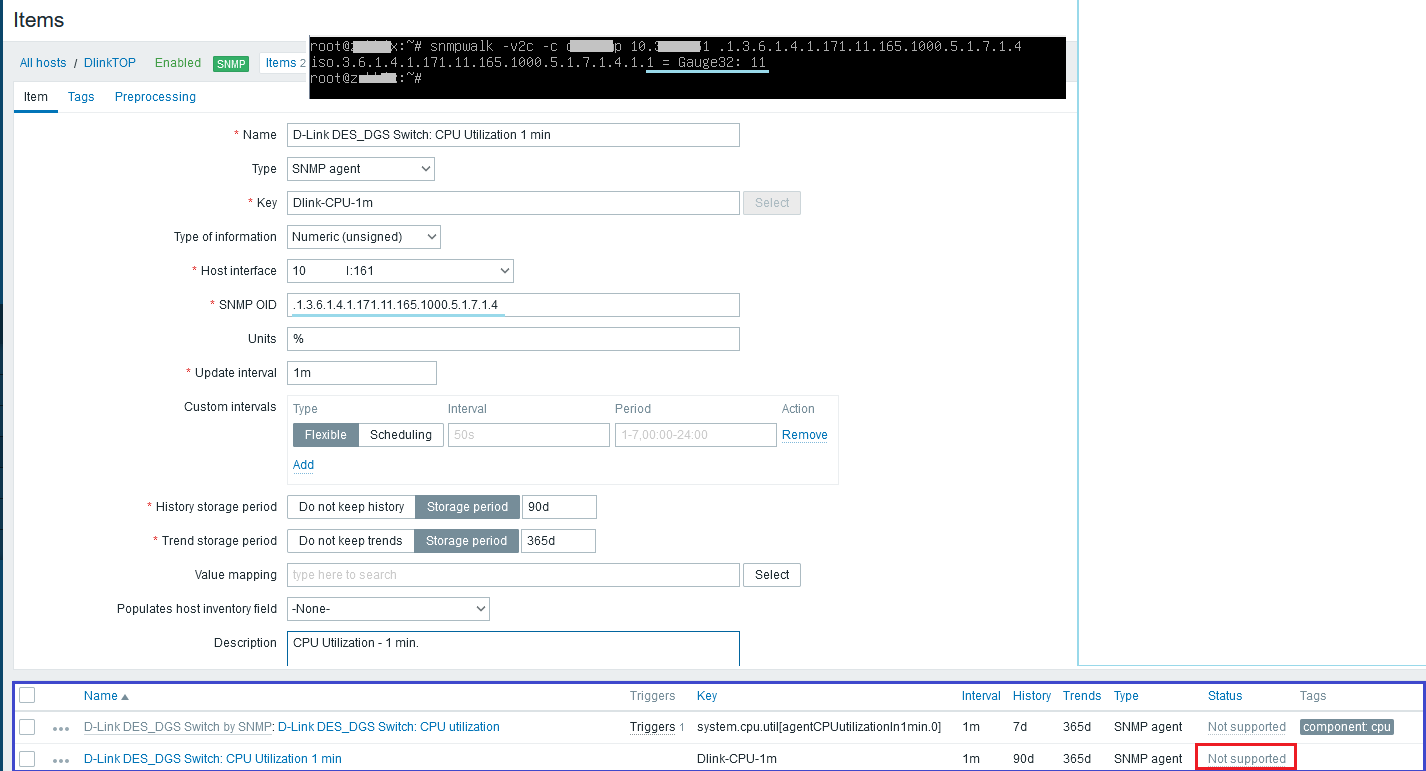Open the Host interface dropdown
Image resolution: width=1426 pixels, height=771 pixels.
tap(400, 270)
